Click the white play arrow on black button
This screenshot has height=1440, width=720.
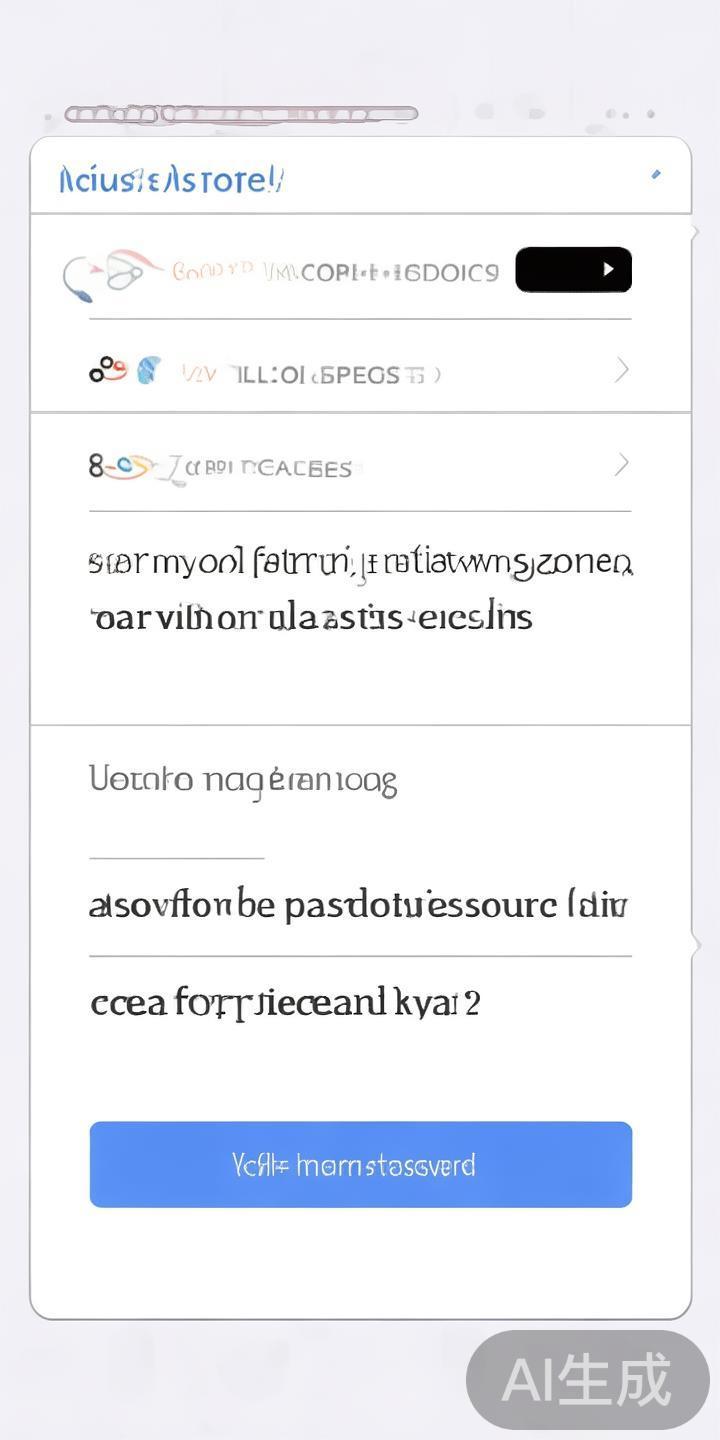[608, 269]
